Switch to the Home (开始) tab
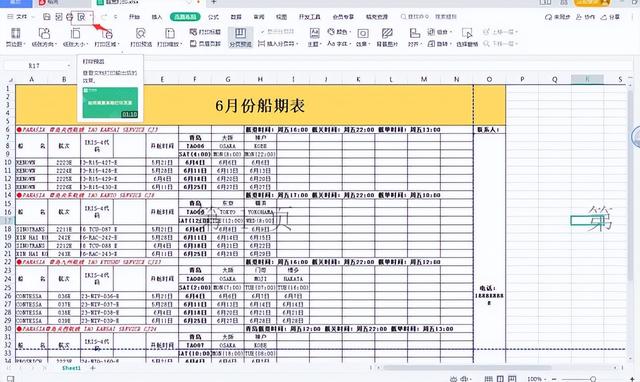Screen dimensions: 640x382 134,17
